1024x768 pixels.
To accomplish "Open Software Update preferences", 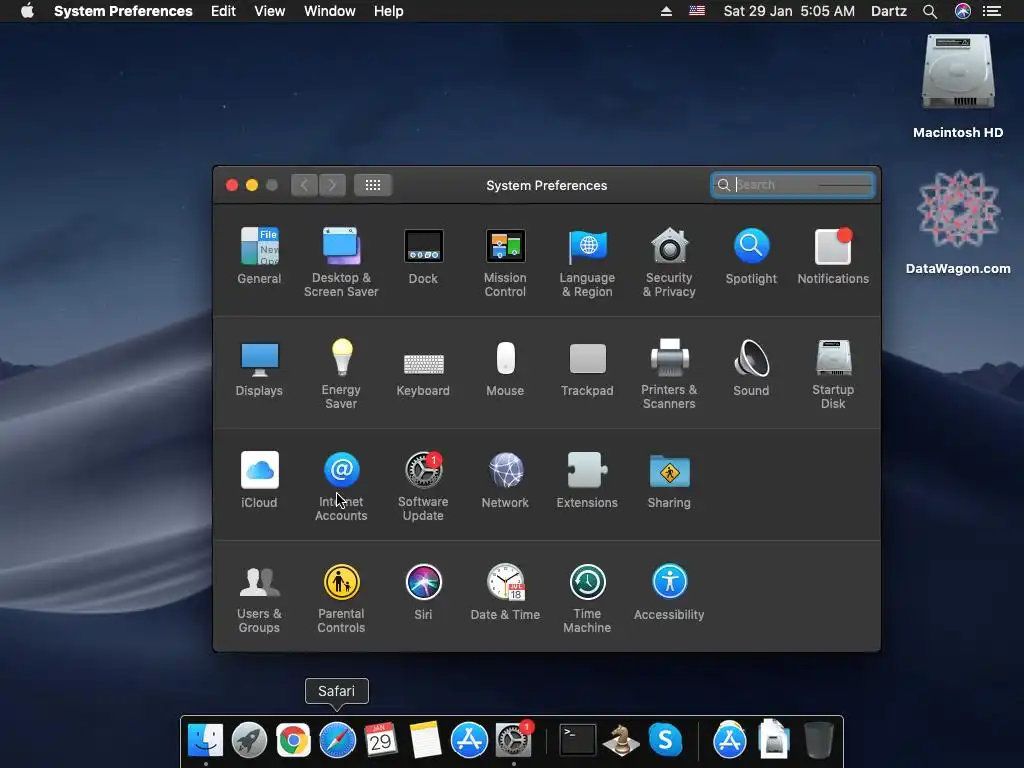I will (x=423, y=486).
